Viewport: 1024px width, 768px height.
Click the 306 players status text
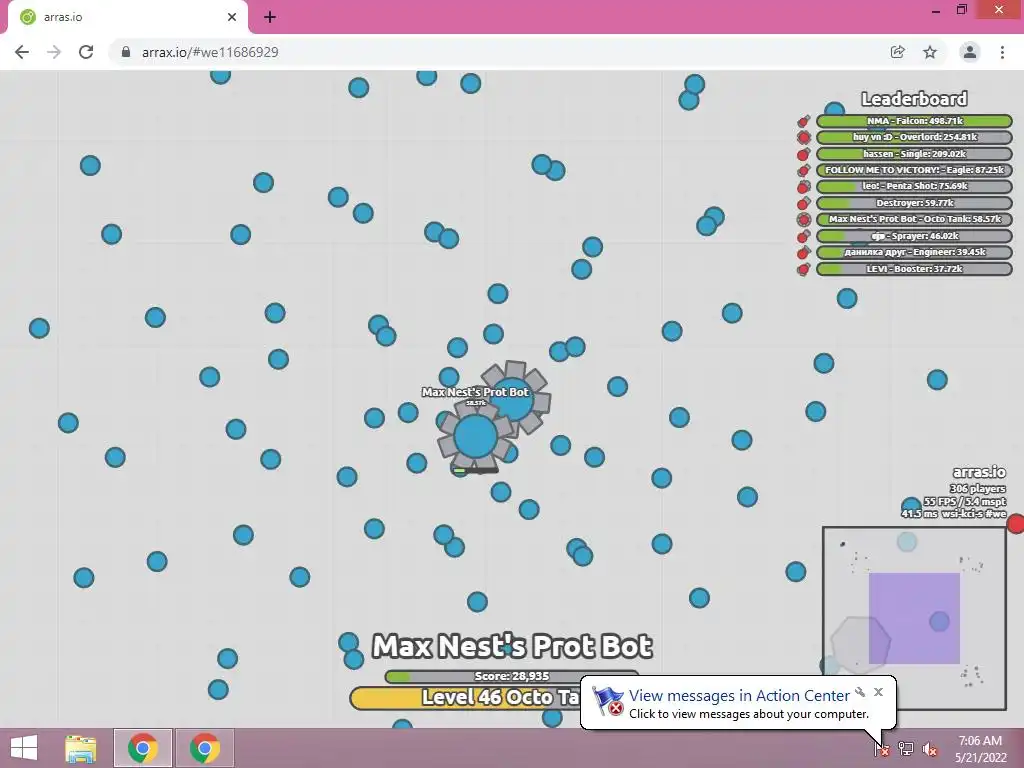click(978, 488)
